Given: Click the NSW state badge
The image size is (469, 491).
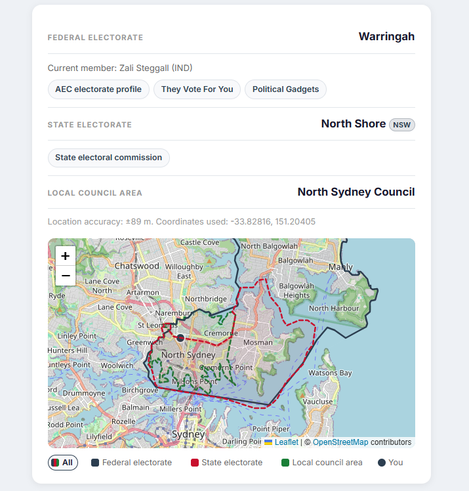Looking at the screenshot, I should 402,125.
